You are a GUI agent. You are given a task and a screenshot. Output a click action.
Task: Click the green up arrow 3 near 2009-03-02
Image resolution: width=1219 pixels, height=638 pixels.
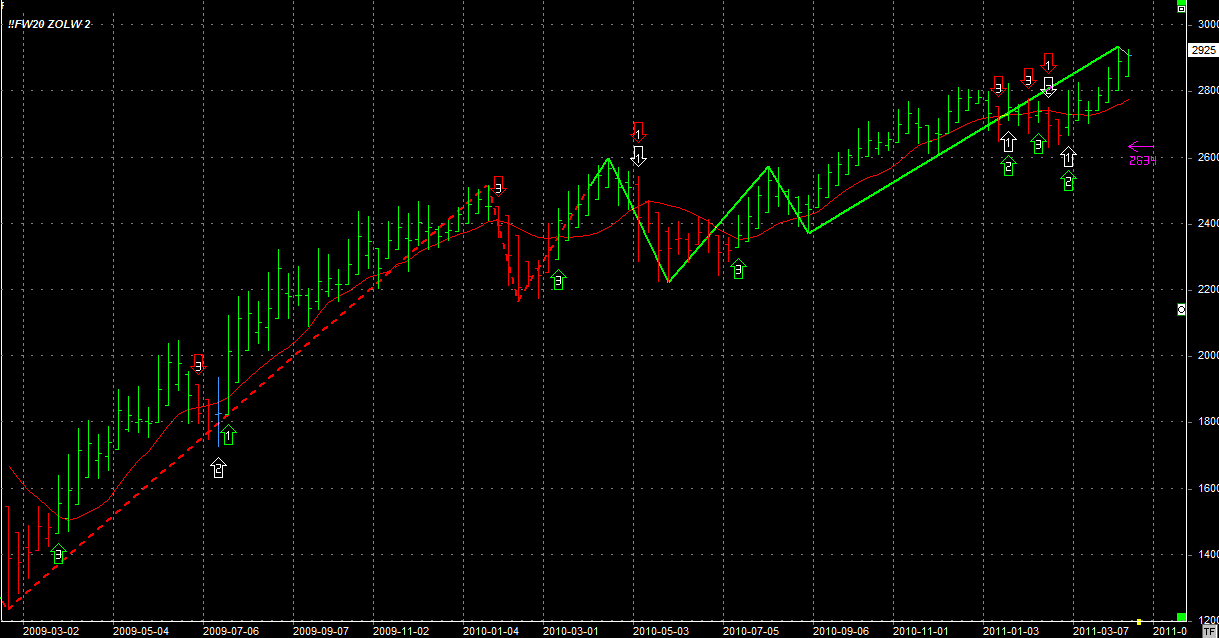[58, 553]
